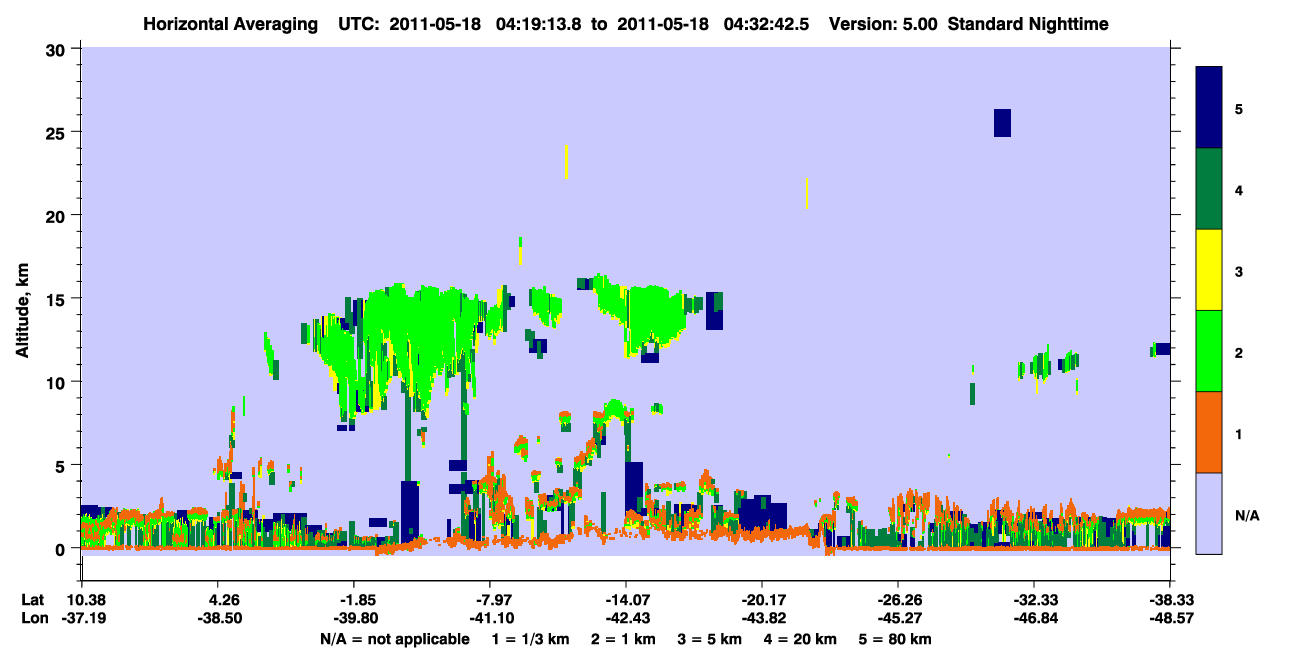Click the '1 = 1/3 km' legend text
The height and width of the screenshot is (667, 1300).
click(x=531, y=639)
